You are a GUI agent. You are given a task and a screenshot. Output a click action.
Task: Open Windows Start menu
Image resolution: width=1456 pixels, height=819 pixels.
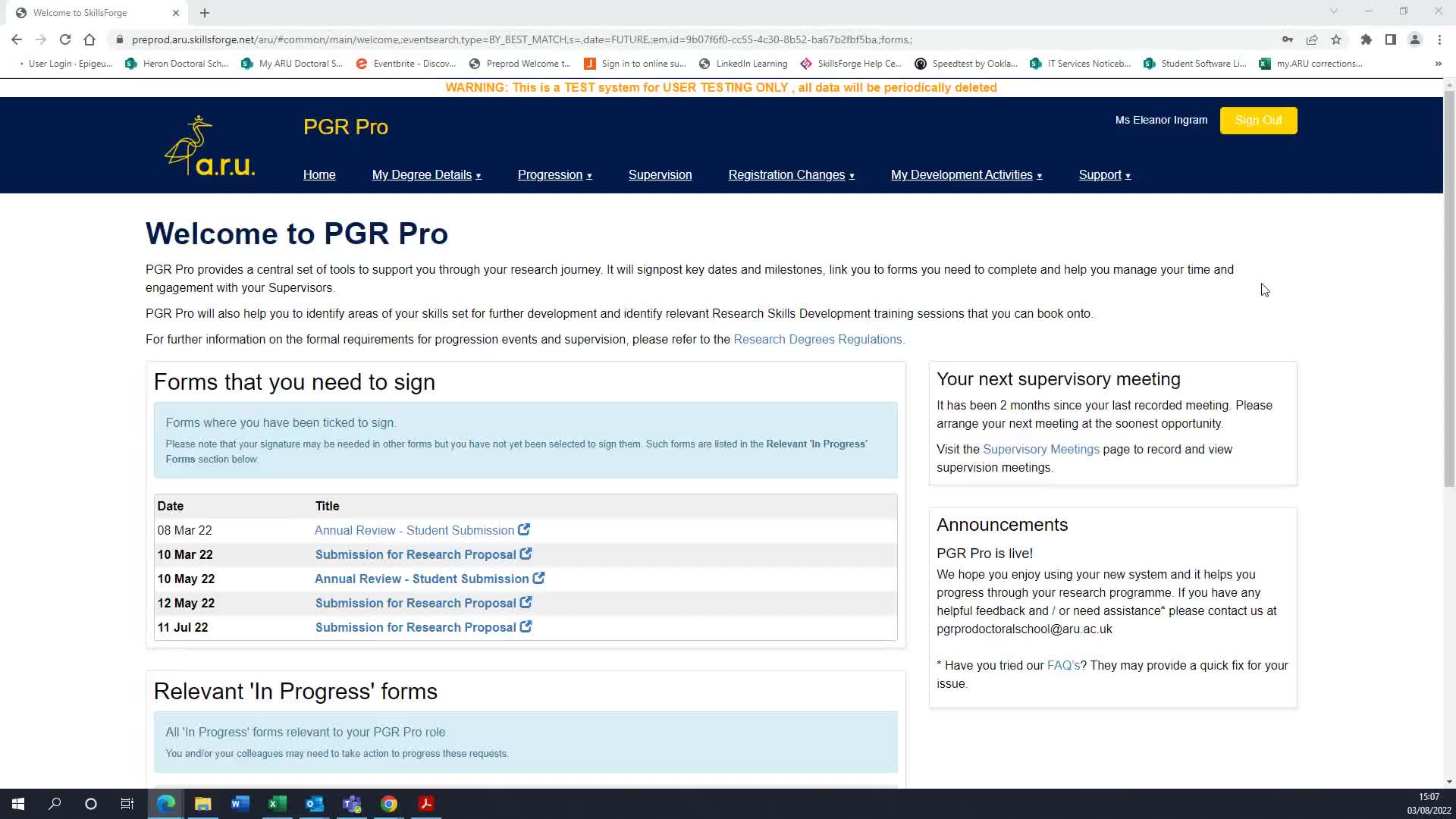point(18,804)
